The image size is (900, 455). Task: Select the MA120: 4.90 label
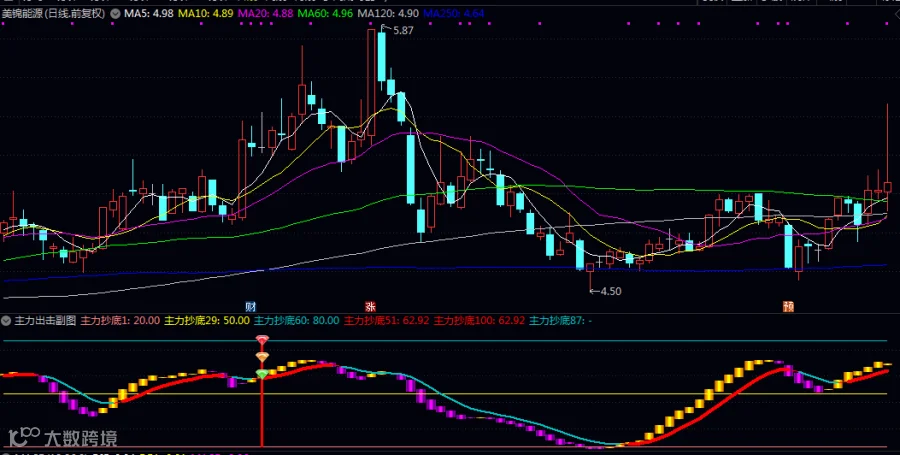[x=387, y=13]
